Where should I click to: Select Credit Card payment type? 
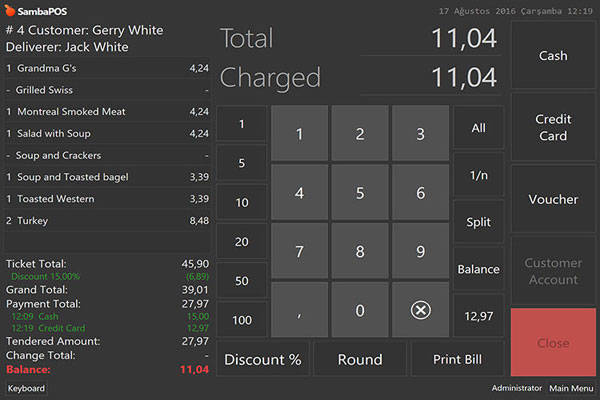click(x=553, y=128)
